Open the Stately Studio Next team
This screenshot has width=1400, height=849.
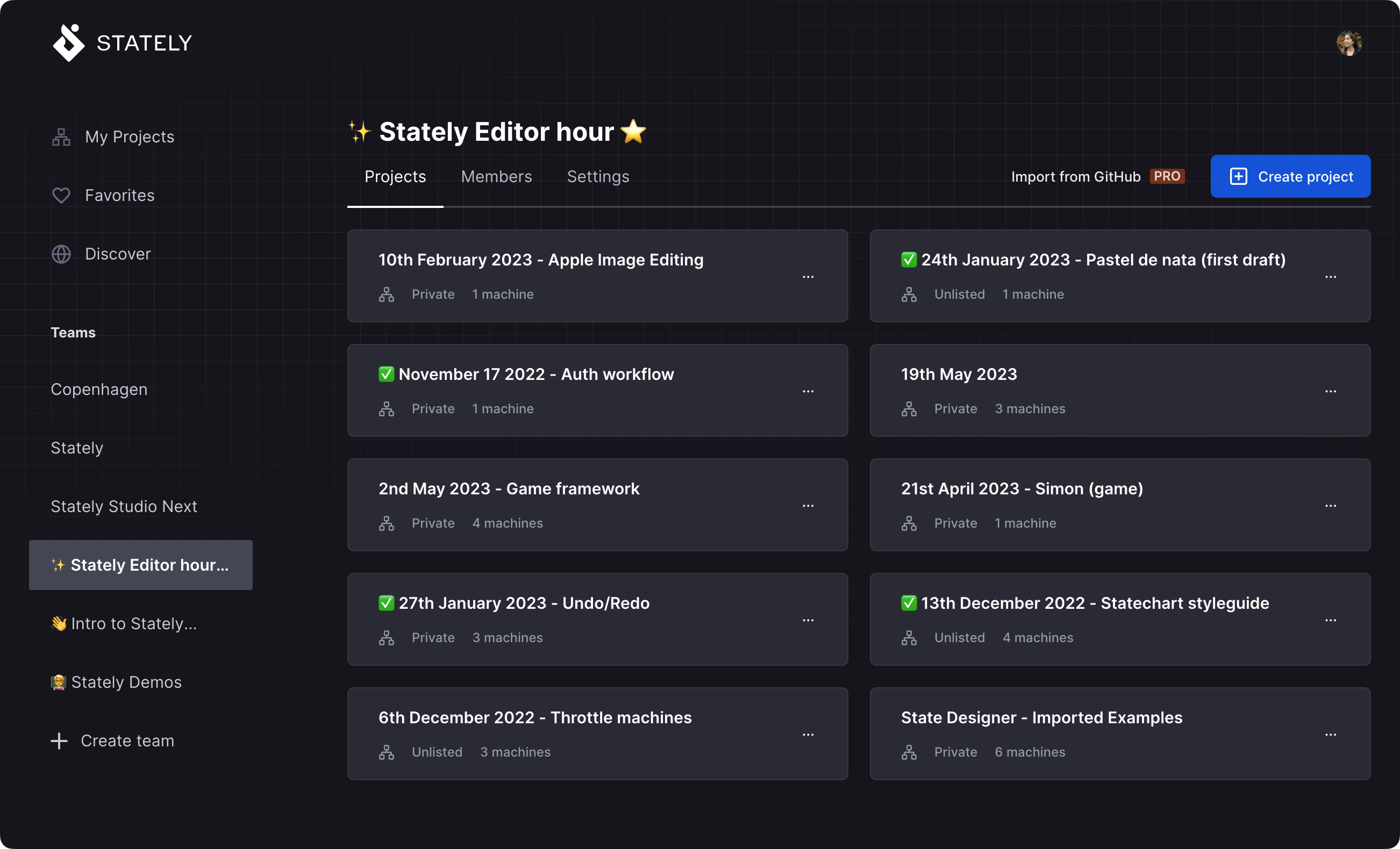tap(124, 506)
